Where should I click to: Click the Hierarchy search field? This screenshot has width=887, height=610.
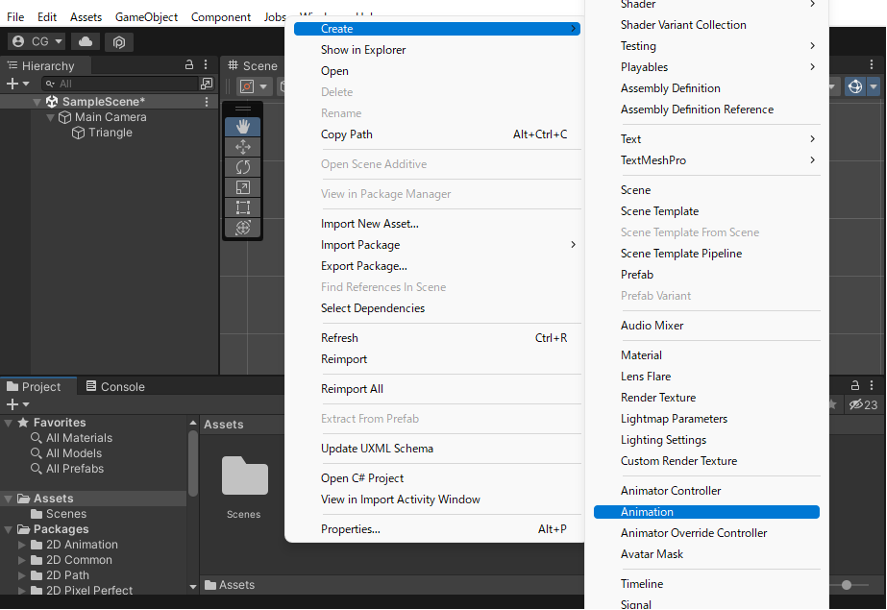click(120, 84)
